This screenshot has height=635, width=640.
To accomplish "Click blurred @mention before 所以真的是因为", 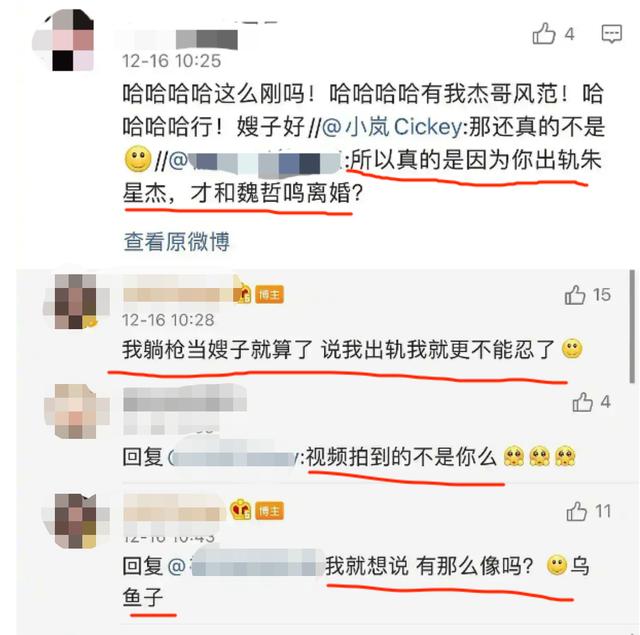I will click(x=256, y=160).
